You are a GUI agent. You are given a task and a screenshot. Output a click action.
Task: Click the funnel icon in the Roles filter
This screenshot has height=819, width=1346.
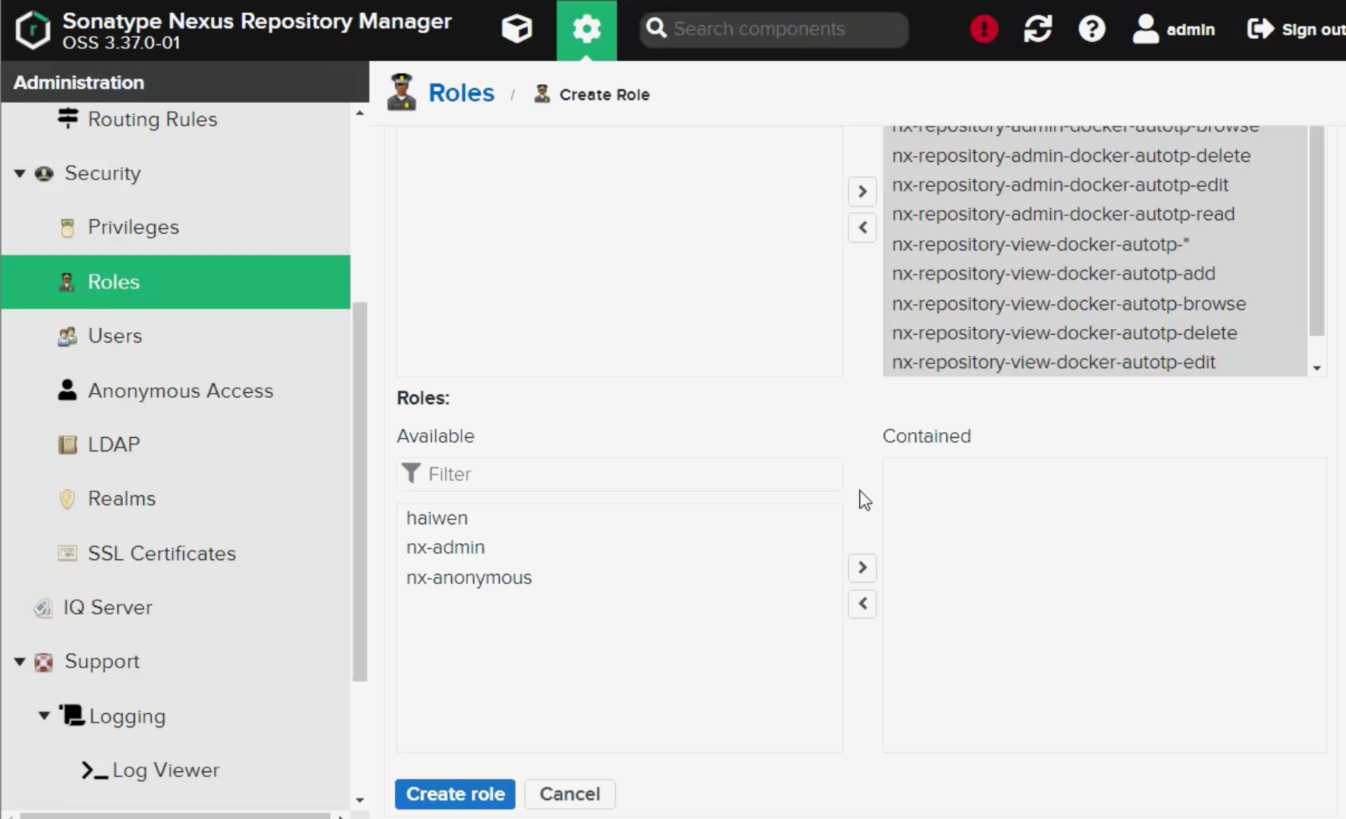[x=411, y=473]
